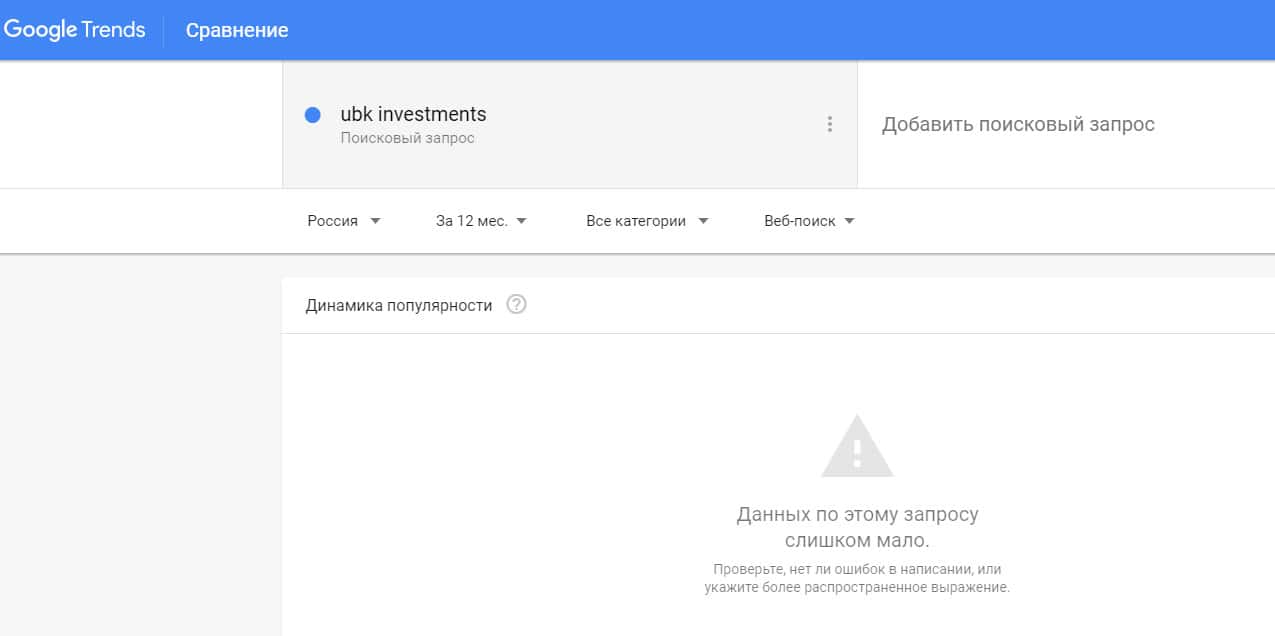Click the arrow beside Все категории

tap(703, 221)
